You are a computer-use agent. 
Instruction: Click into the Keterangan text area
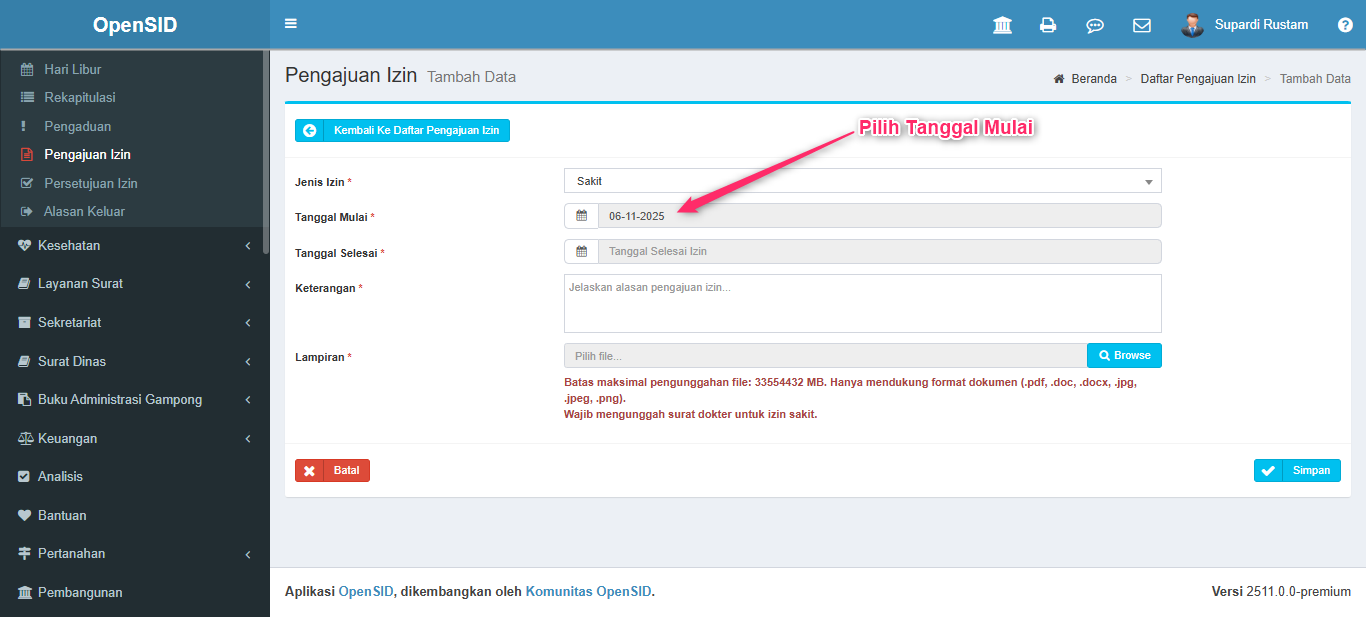862,303
